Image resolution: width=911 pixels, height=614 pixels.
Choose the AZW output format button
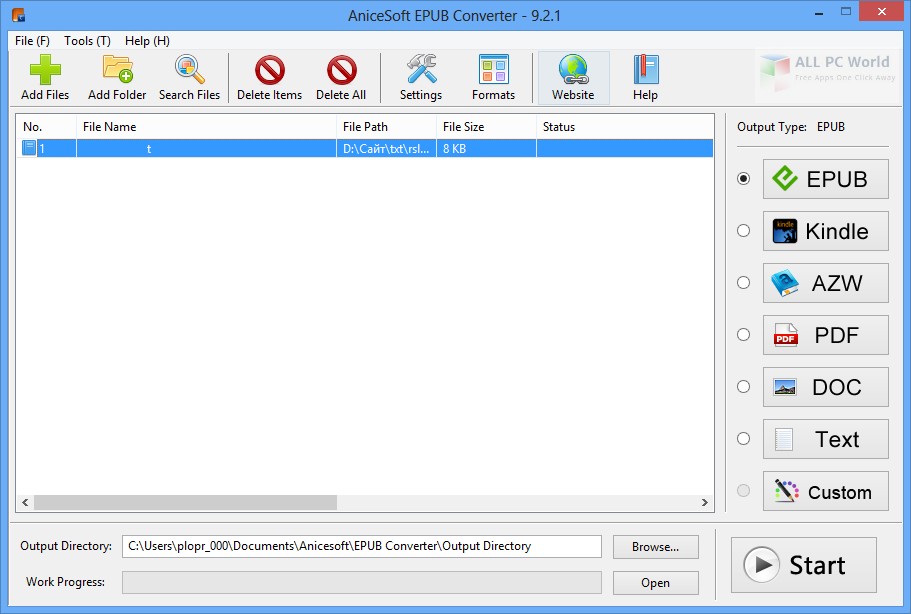click(x=826, y=283)
